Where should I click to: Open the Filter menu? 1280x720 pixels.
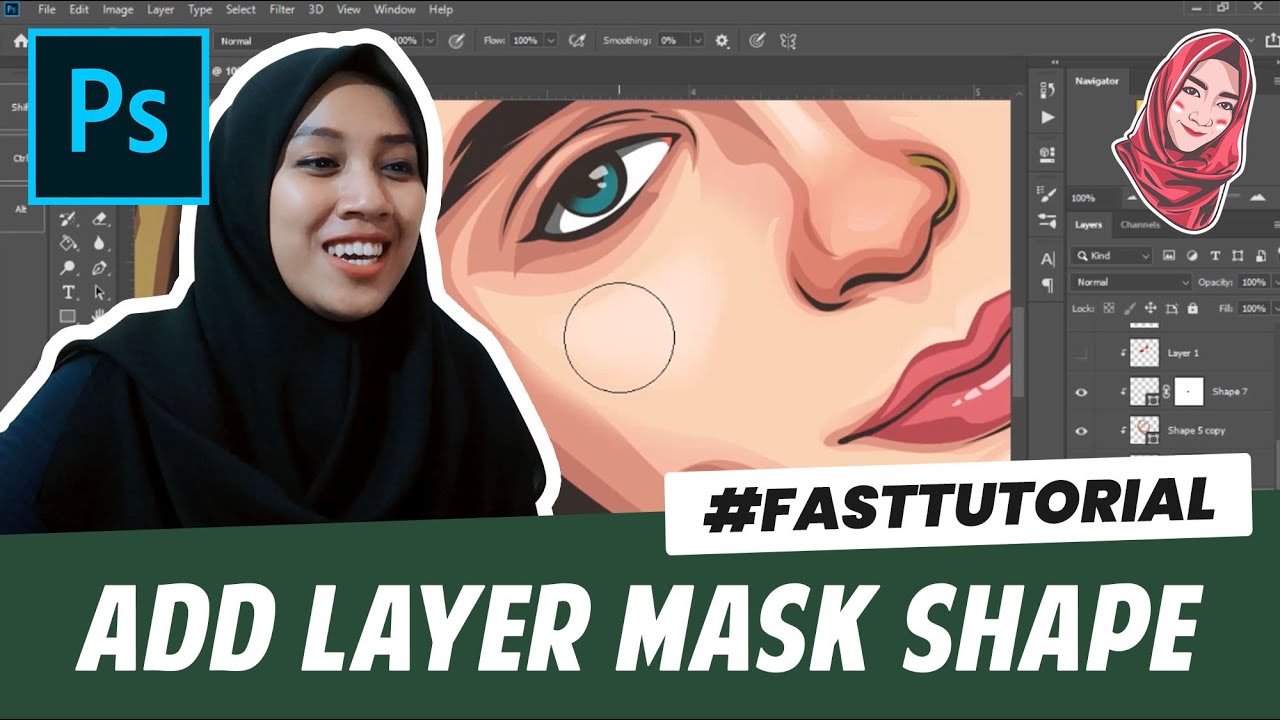[282, 9]
